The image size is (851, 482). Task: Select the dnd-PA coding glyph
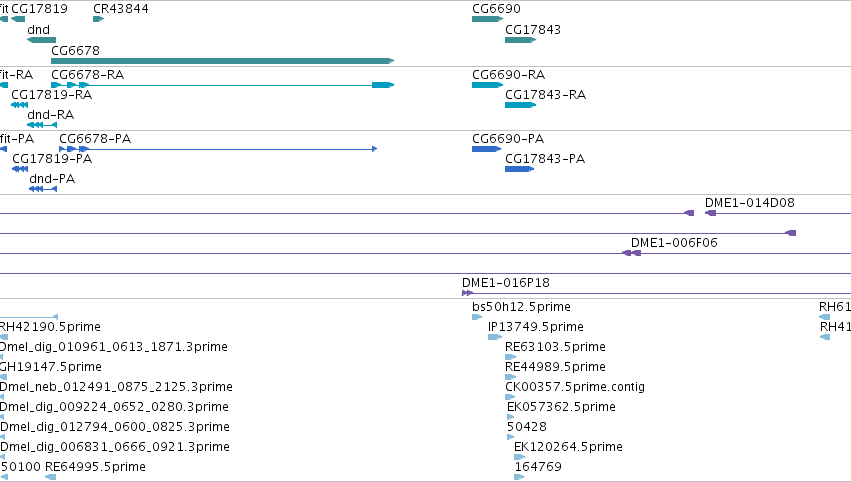click(43, 189)
